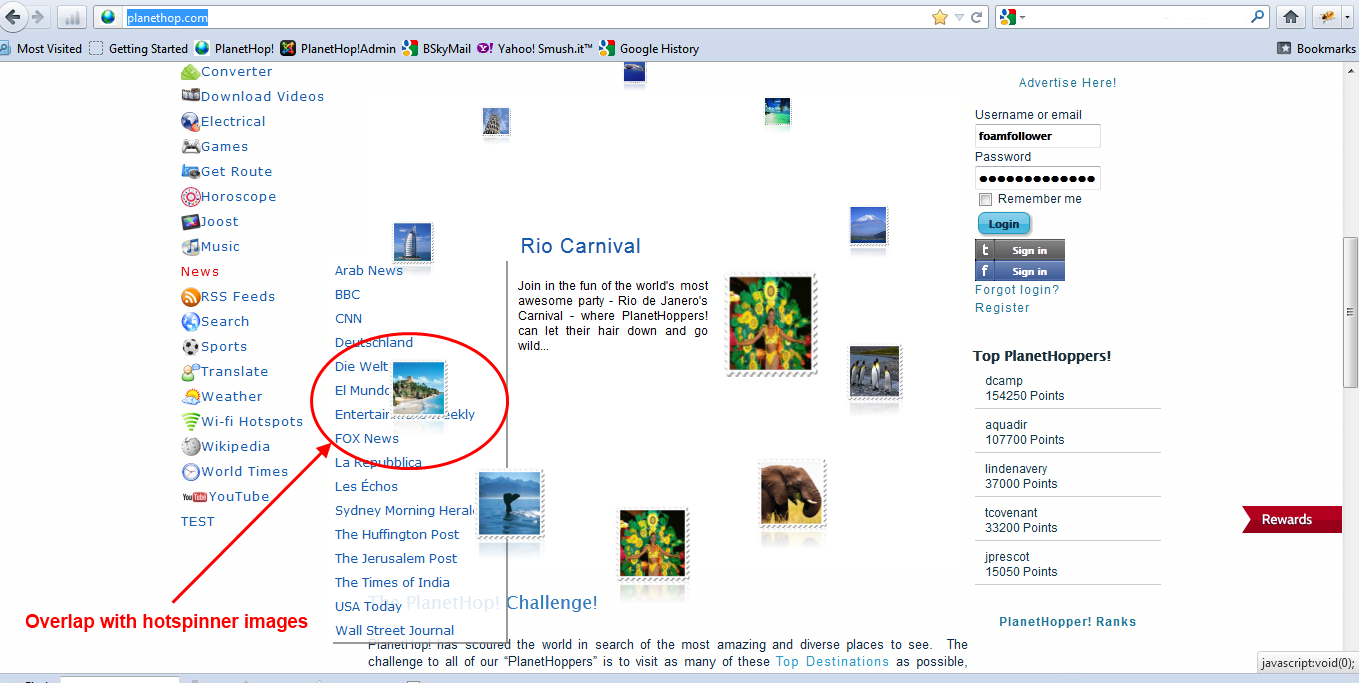Click the magnifier in the Google search box
Image resolution: width=1359 pixels, height=683 pixels.
click(x=1258, y=17)
